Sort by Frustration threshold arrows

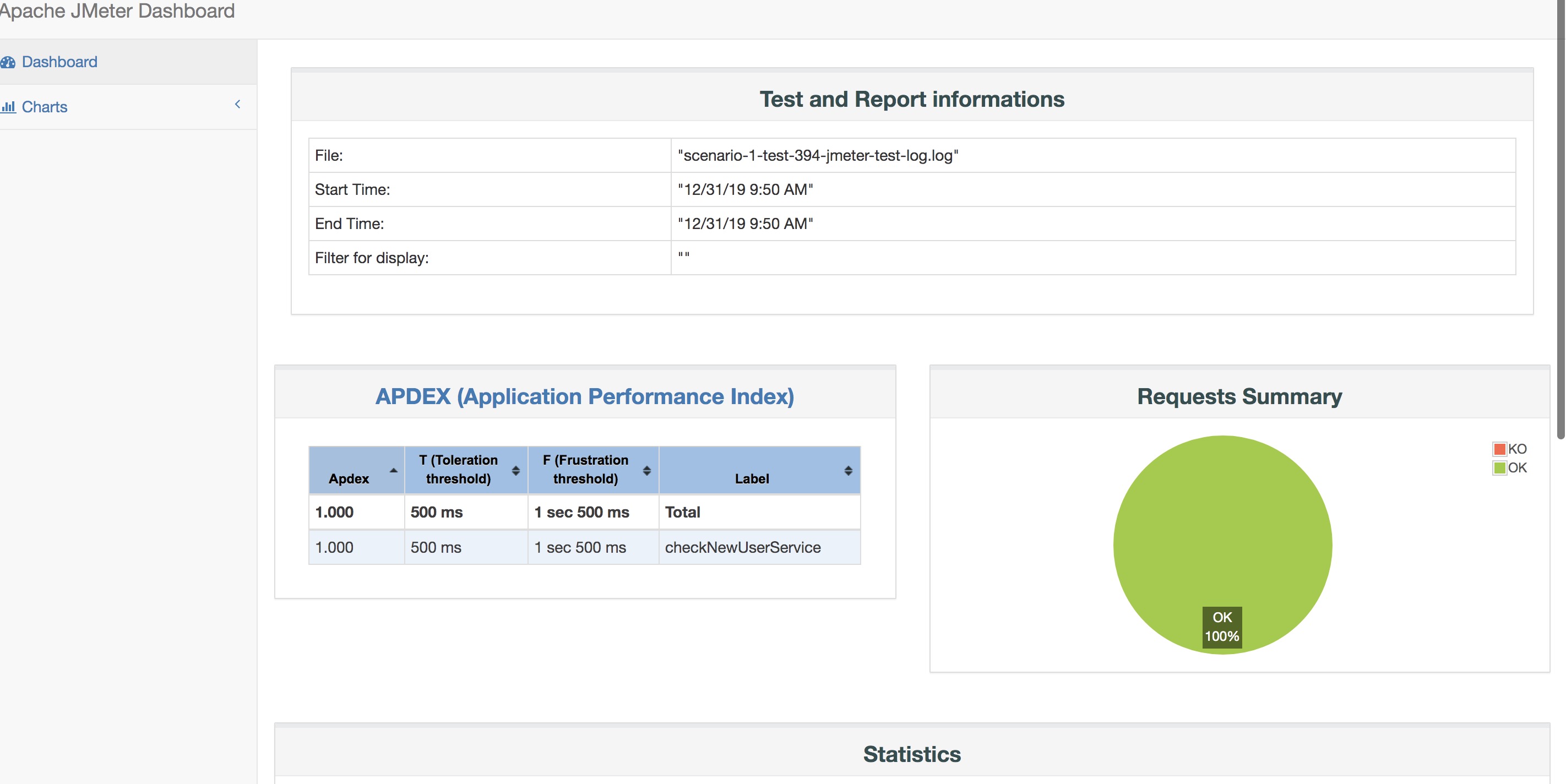[x=646, y=470]
